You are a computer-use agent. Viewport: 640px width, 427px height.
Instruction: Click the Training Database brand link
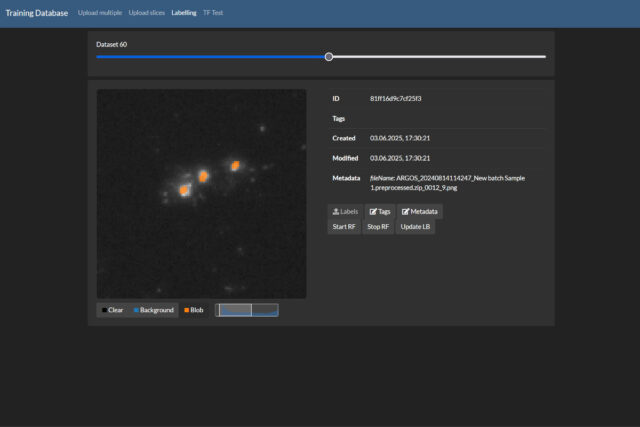[37, 13]
